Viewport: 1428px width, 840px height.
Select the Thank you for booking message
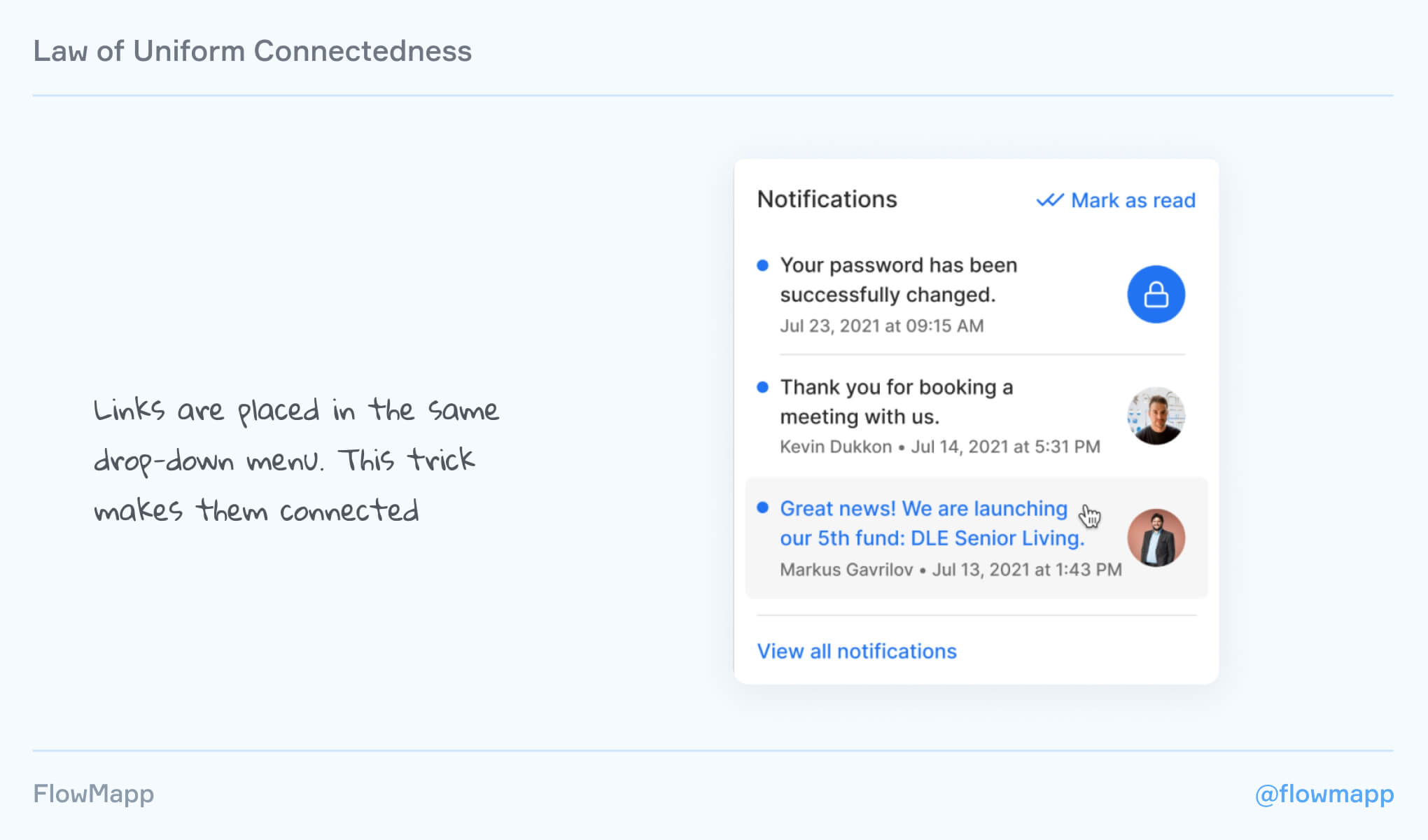click(x=896, y=402)
